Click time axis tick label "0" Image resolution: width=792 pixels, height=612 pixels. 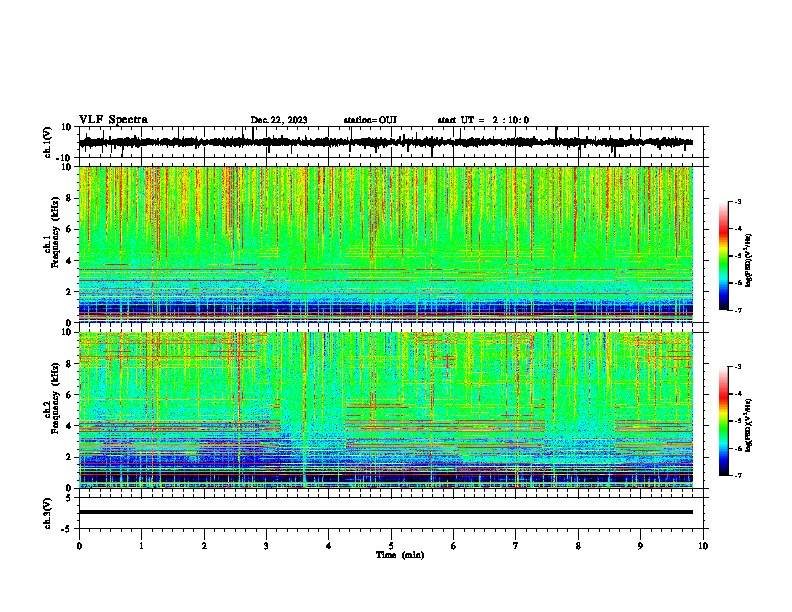tap(79, 546)
